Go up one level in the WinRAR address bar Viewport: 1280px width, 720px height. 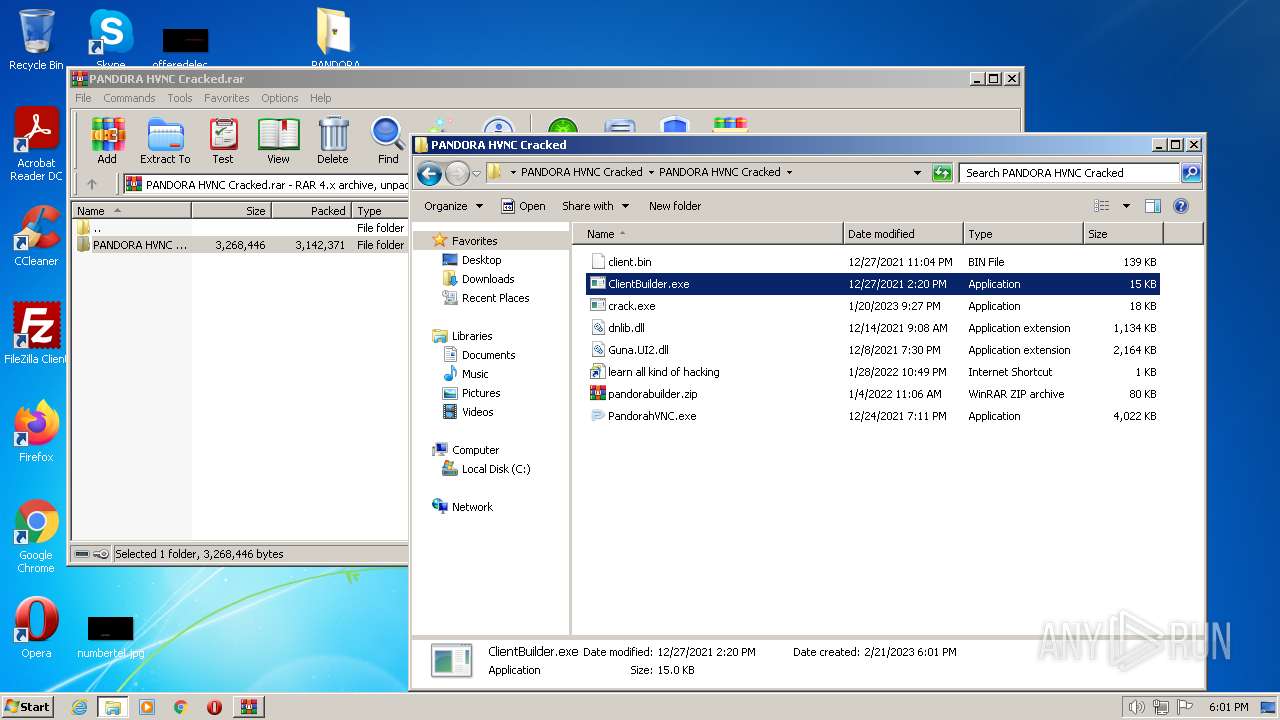click(x=92, y=184)
